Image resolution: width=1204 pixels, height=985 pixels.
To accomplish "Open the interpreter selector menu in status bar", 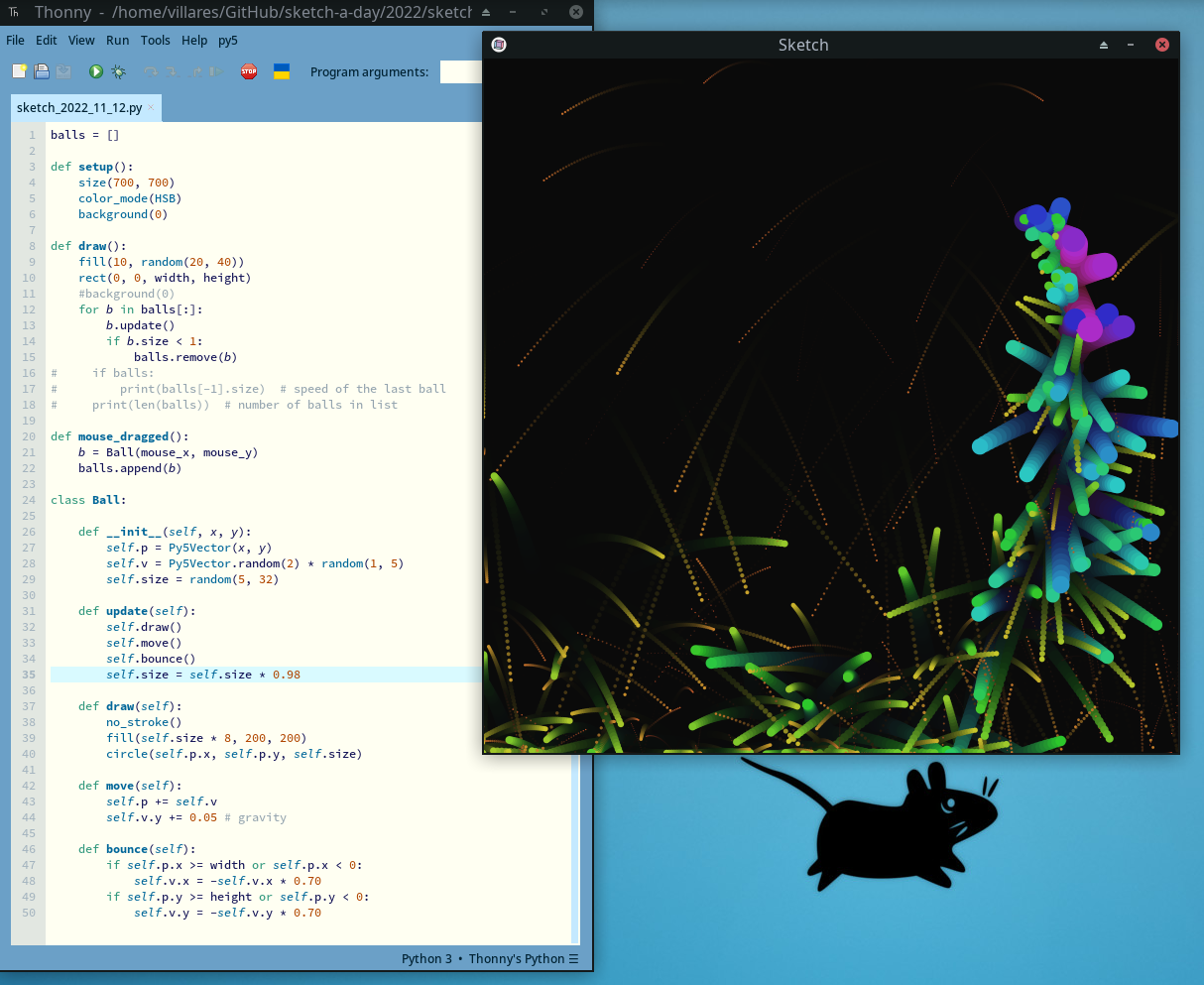I will 573,958.
